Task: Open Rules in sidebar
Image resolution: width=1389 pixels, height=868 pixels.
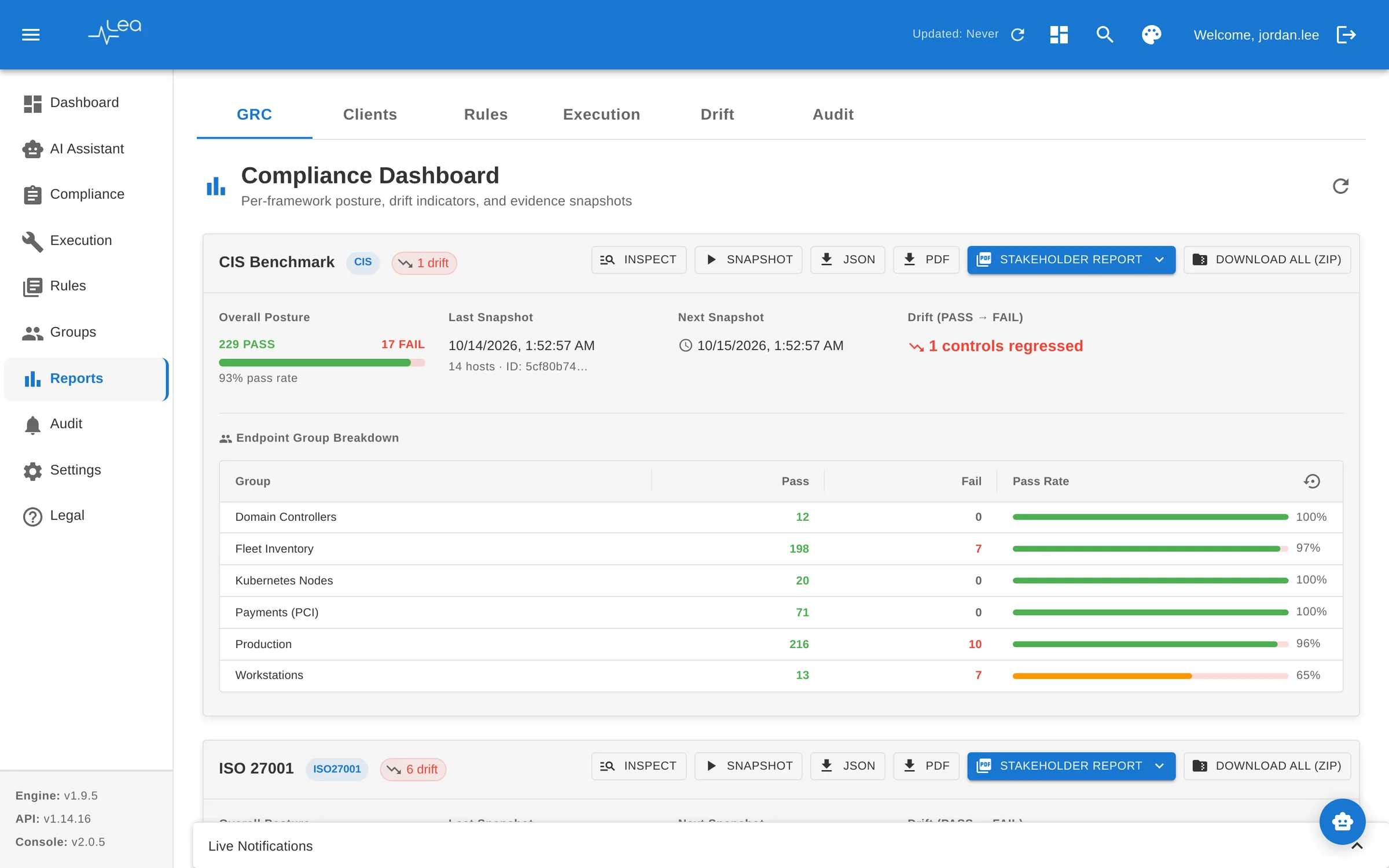Action: point(86,286)
